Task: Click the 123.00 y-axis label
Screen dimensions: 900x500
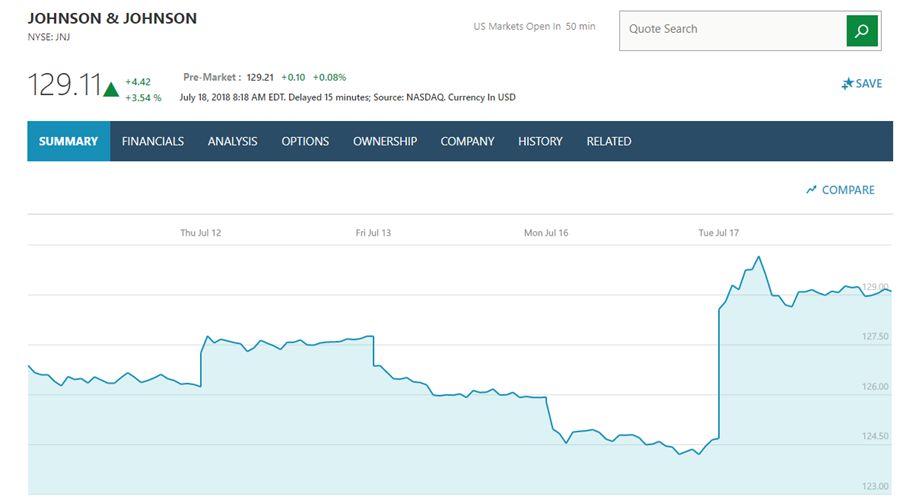Action: (x=875, y=486)
